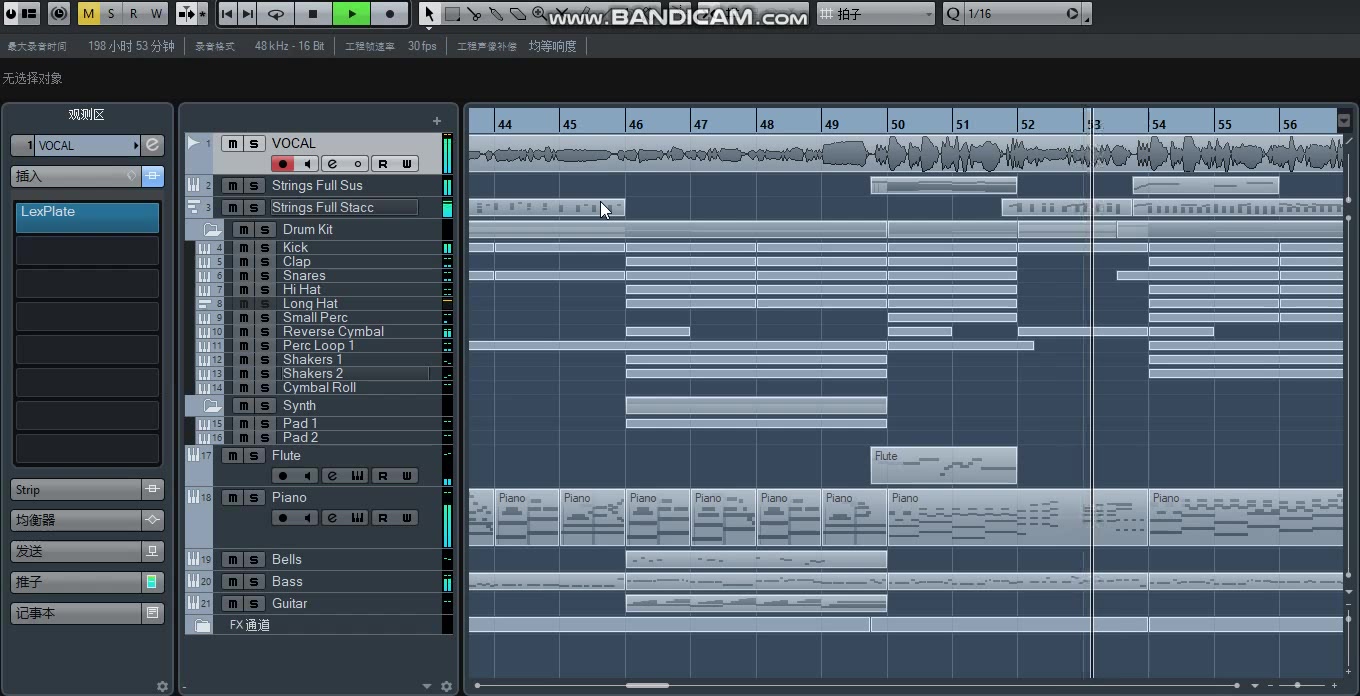
Task: Click the window layout setup icon
Action: pyautogui.click(x=29, y=14)
